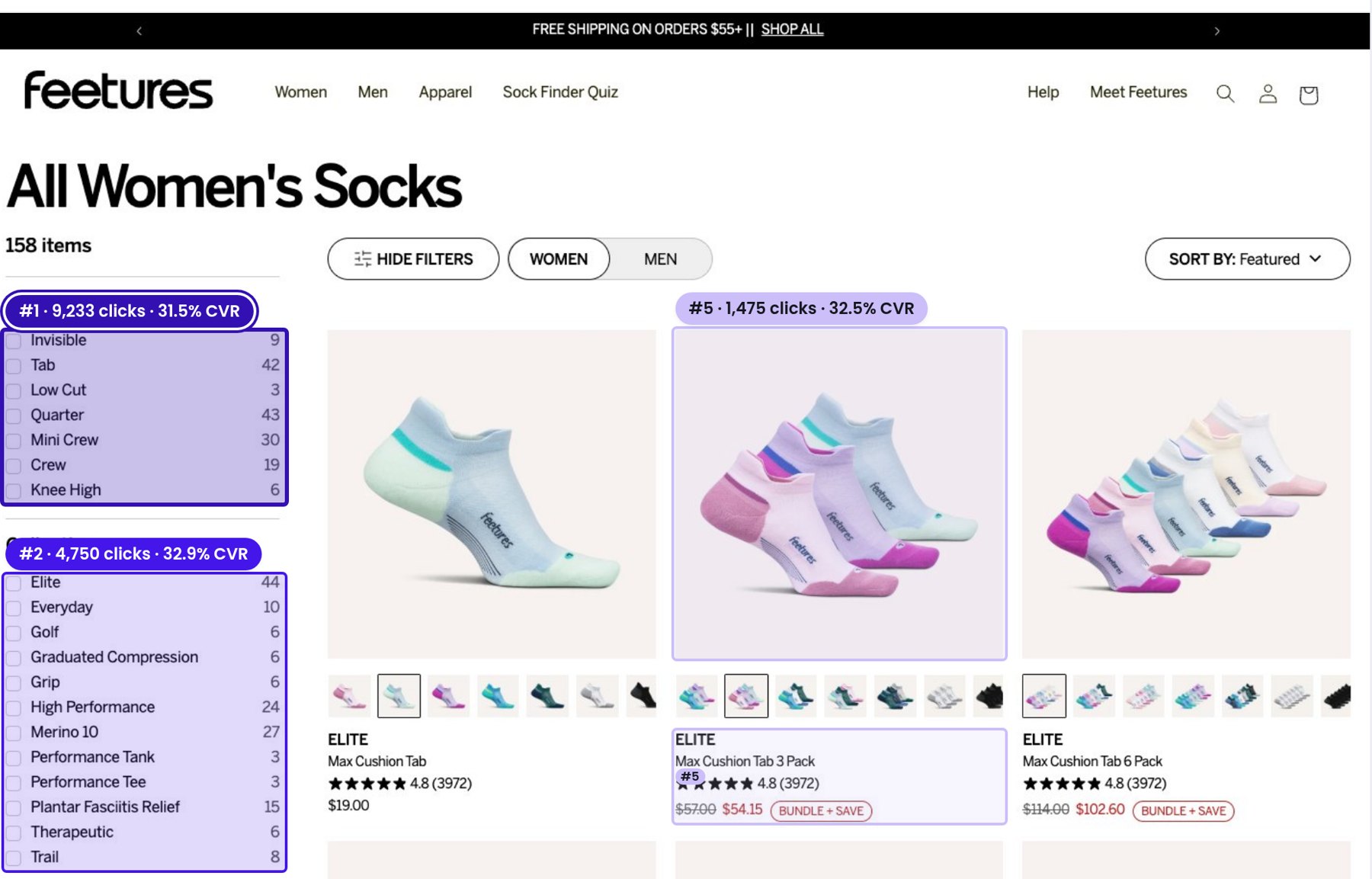Check the Trail collection filter
The image size is (1372, 879).
click(x=14, y=858)
